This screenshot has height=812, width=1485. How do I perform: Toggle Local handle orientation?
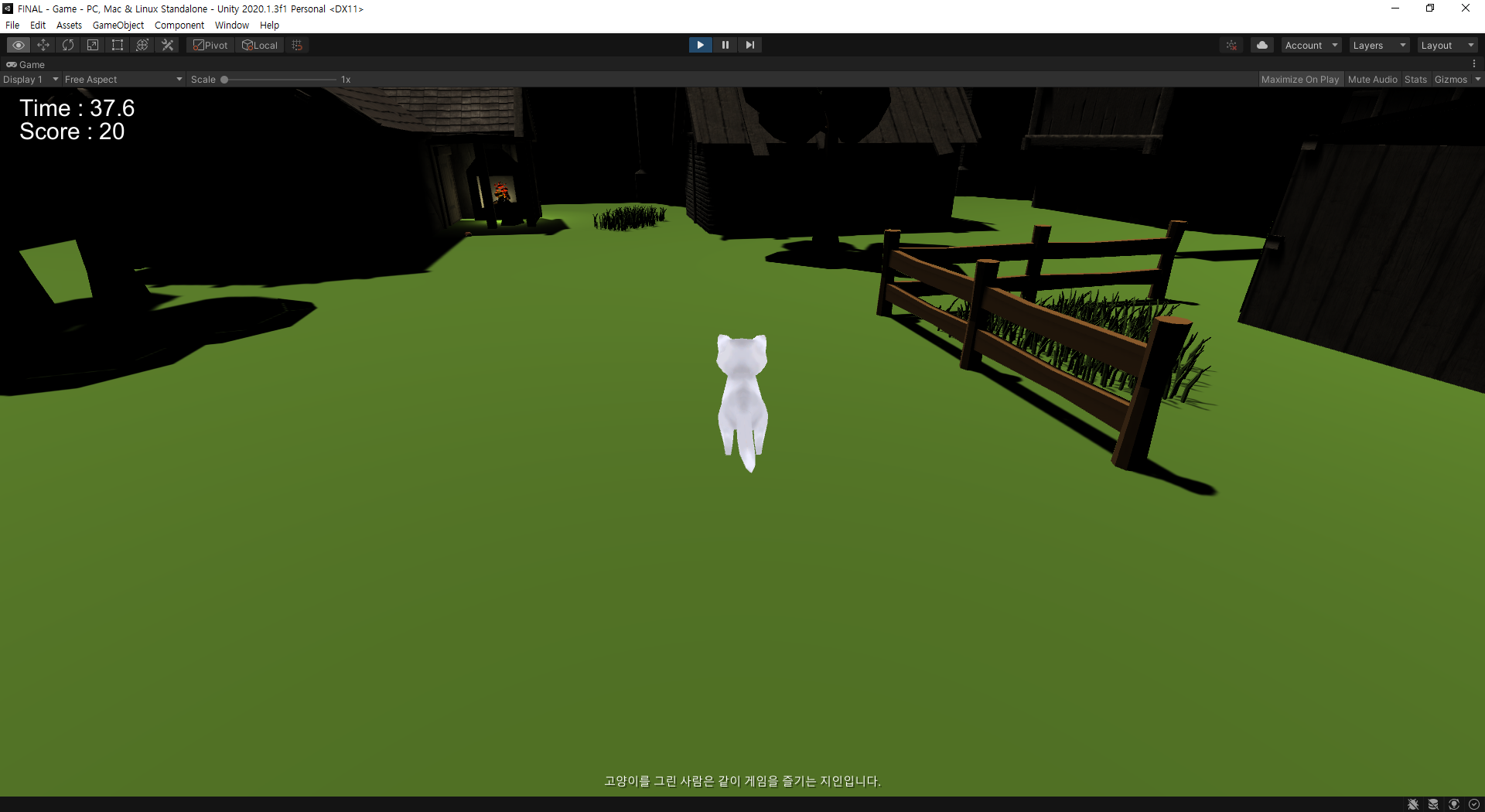(x=259, y=45)
